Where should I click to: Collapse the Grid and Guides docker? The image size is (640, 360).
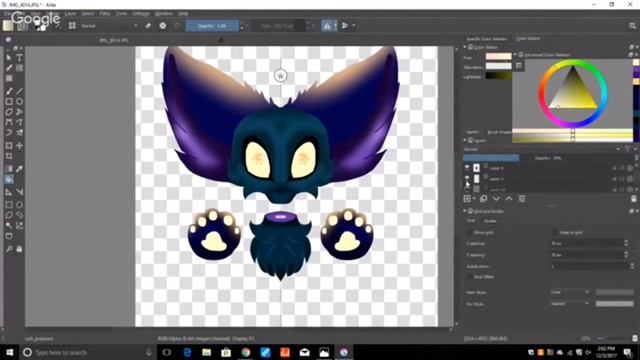coord(464,211)
